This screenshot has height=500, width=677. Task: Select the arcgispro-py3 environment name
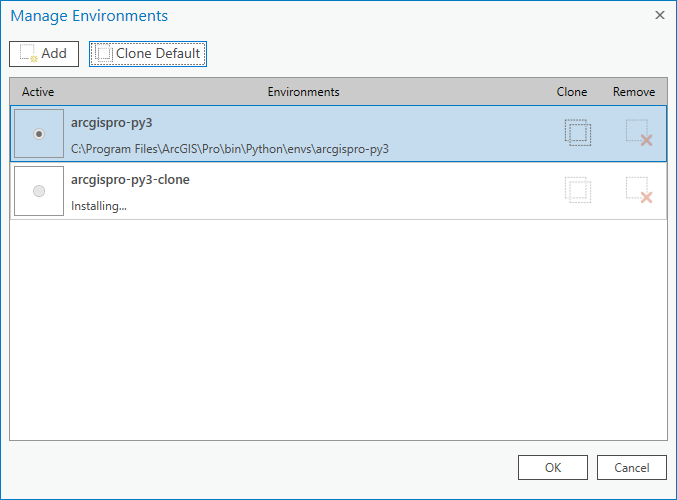(x=112, y=123)
